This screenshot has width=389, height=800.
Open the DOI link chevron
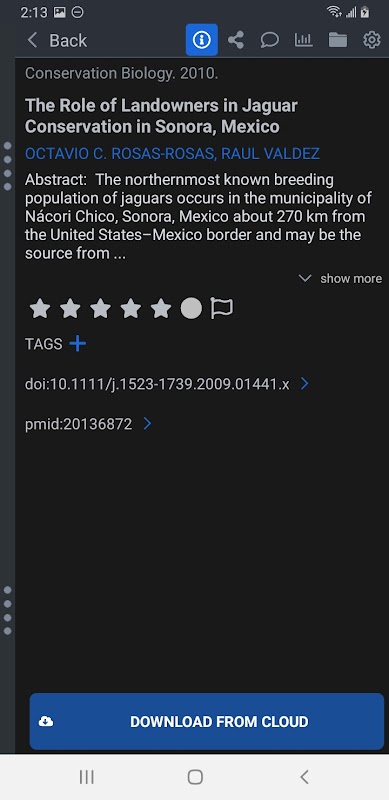(305, 384)
